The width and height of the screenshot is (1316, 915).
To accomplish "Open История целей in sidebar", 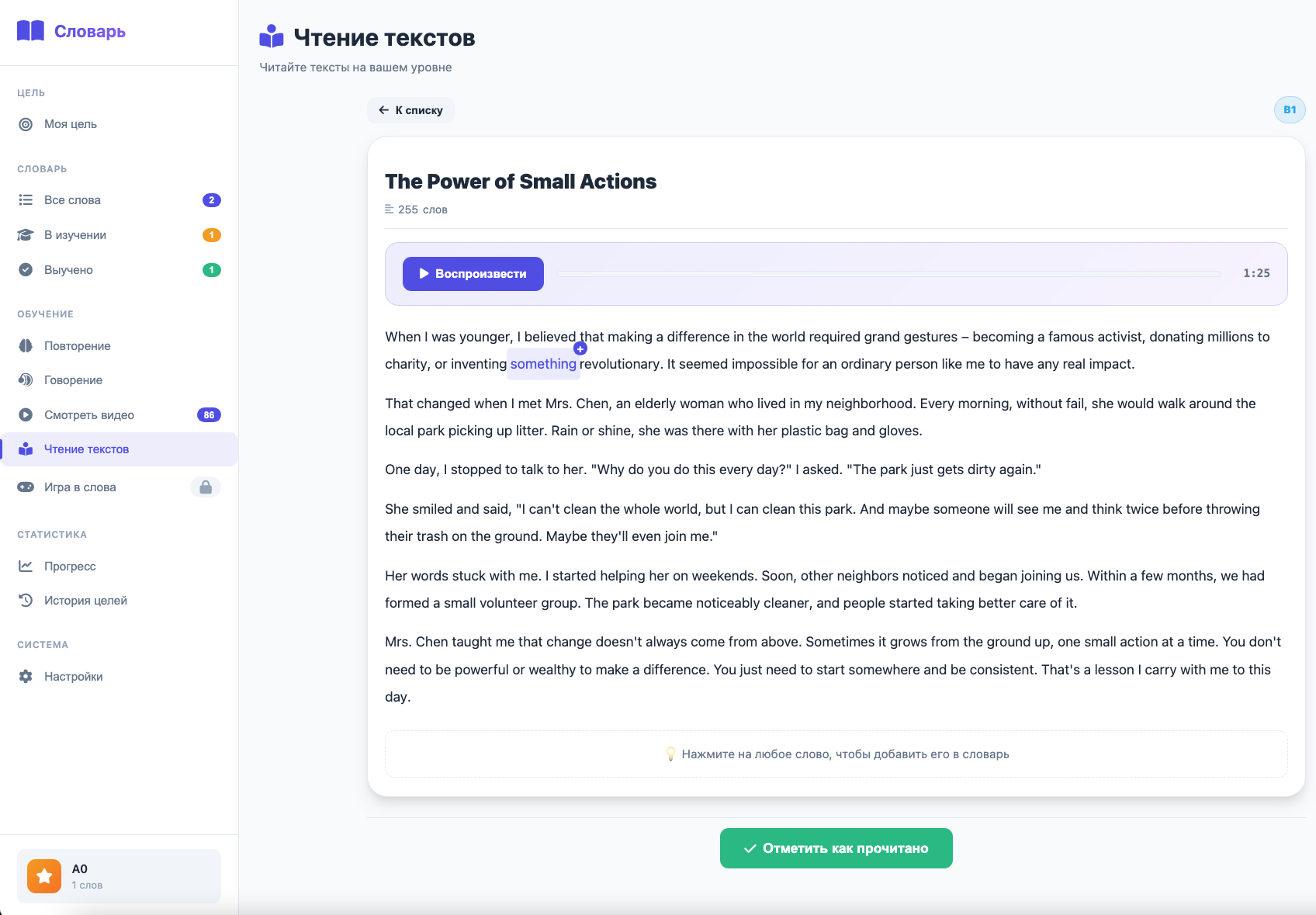I will [x=119, y=601].
